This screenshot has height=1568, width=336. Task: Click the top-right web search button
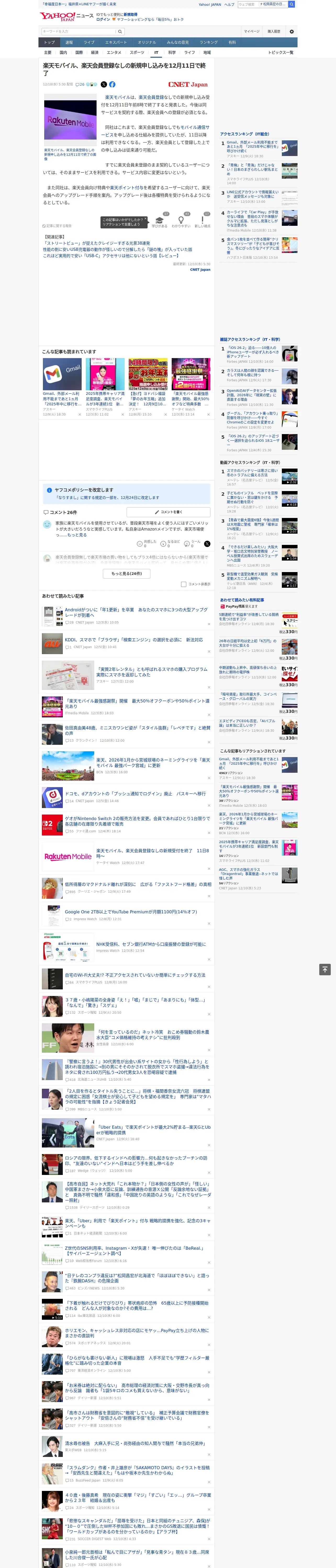[292, 4]
